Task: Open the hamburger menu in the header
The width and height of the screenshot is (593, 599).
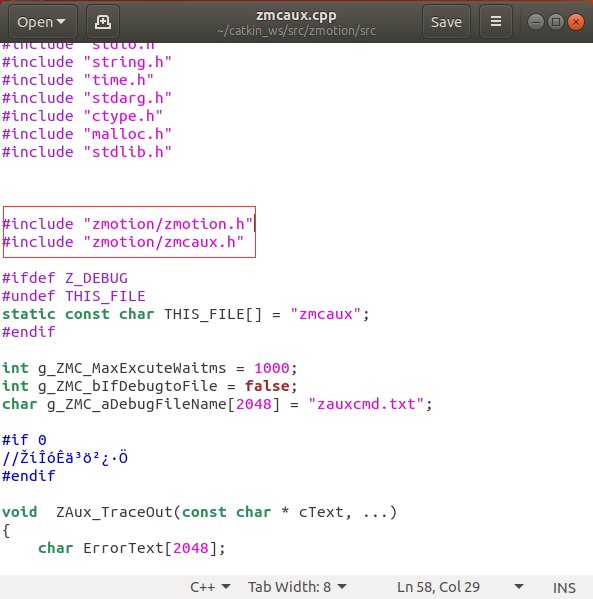Action: coord(496,22)
